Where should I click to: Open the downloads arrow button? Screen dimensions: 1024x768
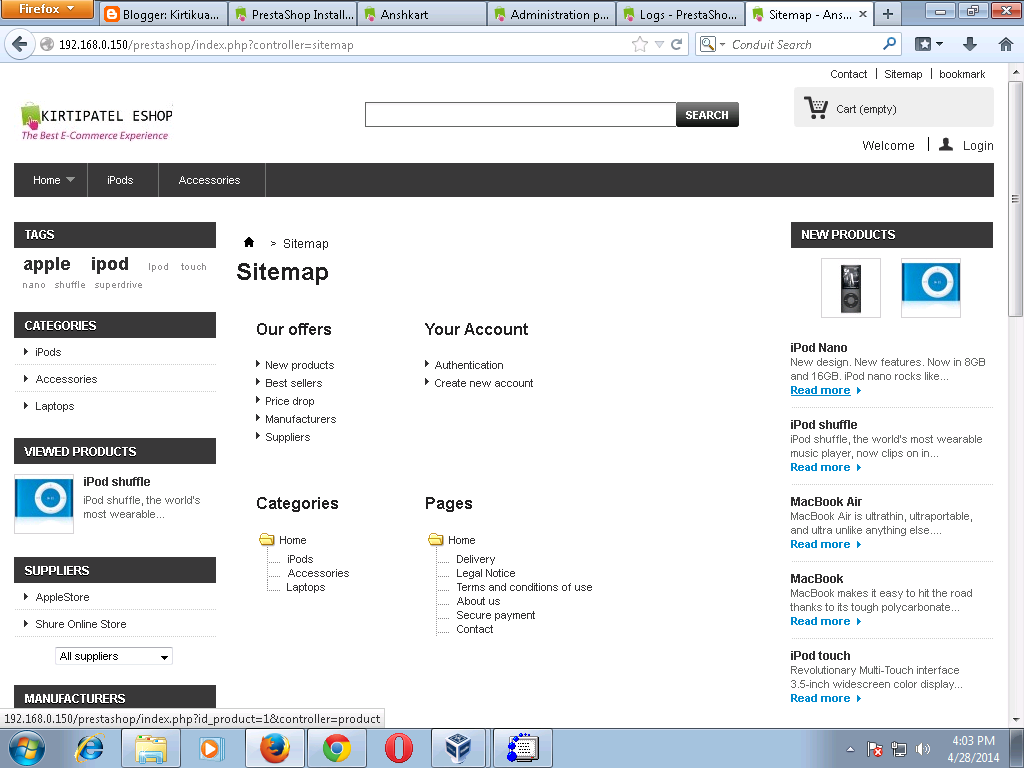tap(970, 44)
